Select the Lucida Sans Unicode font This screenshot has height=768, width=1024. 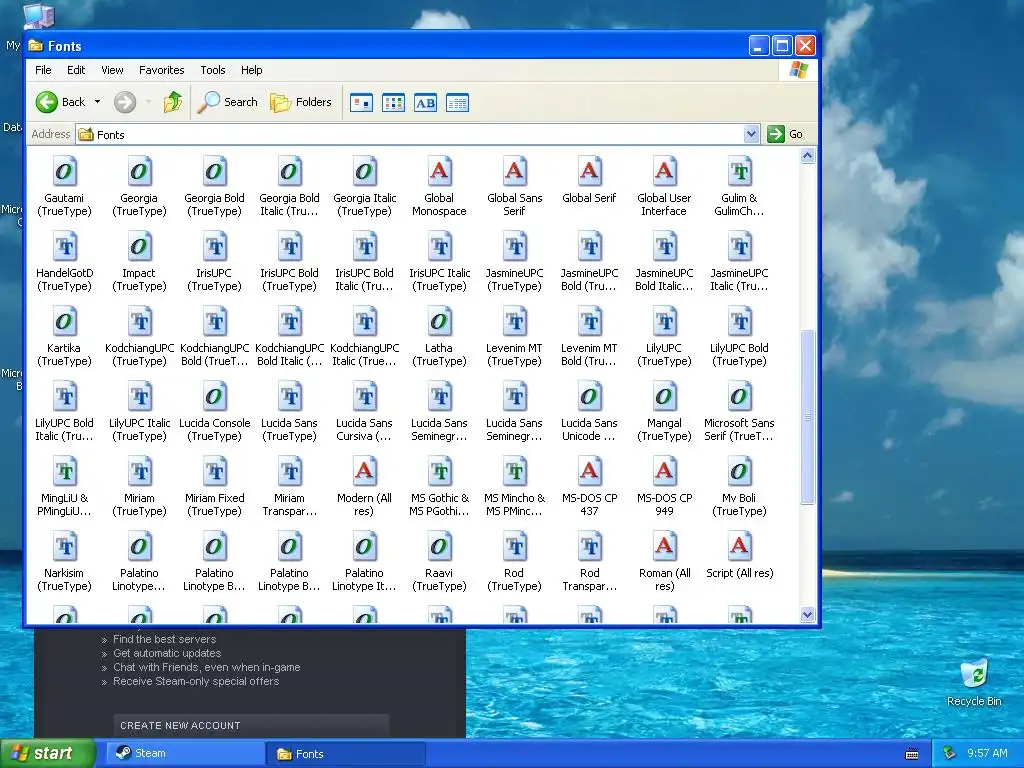[589, 411]
